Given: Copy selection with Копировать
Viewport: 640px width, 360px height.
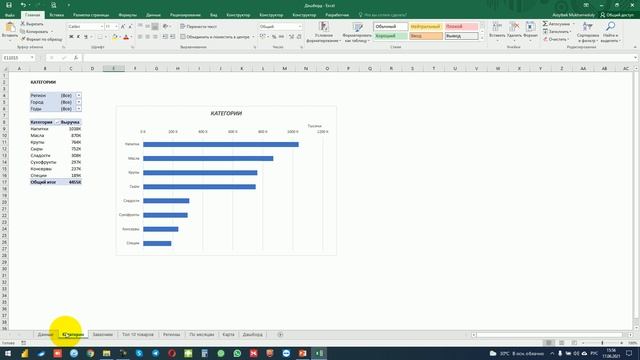Looking at the screenshot, I should [x=35, y=31].
